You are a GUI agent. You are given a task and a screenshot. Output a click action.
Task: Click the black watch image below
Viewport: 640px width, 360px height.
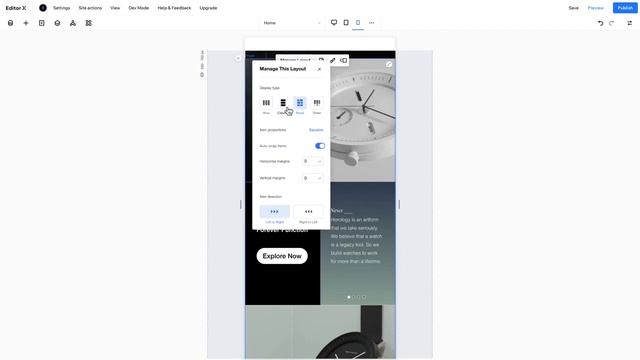[320, 331]
